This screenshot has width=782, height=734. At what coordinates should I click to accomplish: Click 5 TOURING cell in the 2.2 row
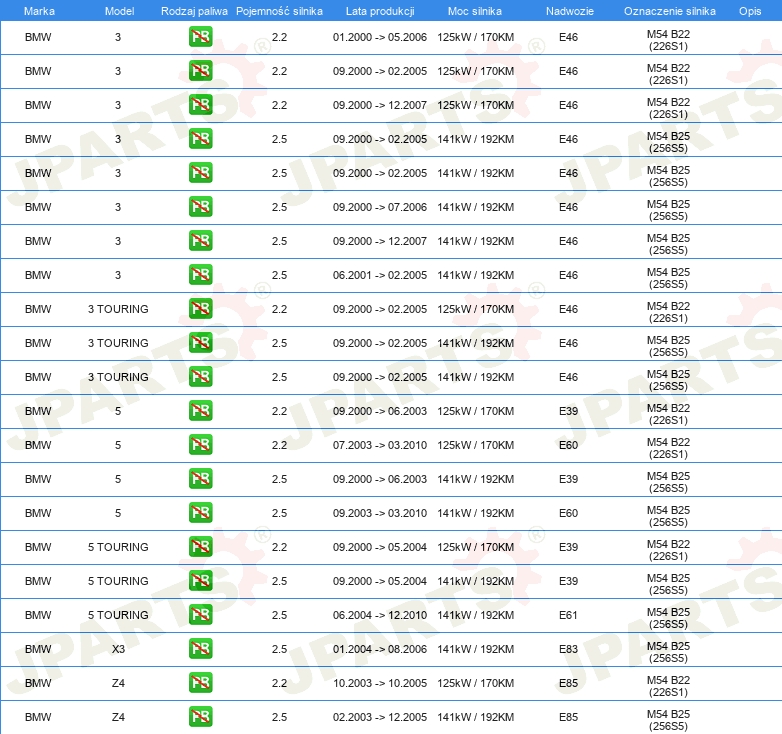pyautogui.click(x=118, y=547)
